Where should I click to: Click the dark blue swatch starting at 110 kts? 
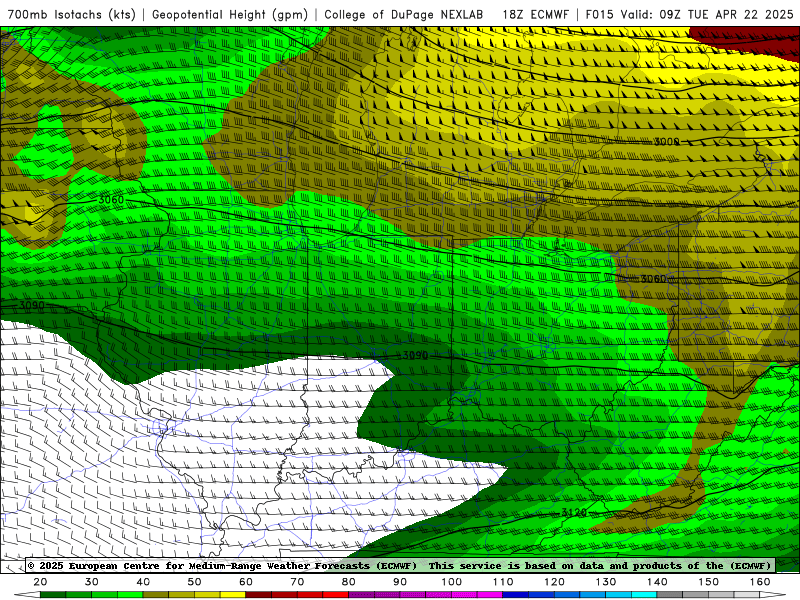click(516, 595)
